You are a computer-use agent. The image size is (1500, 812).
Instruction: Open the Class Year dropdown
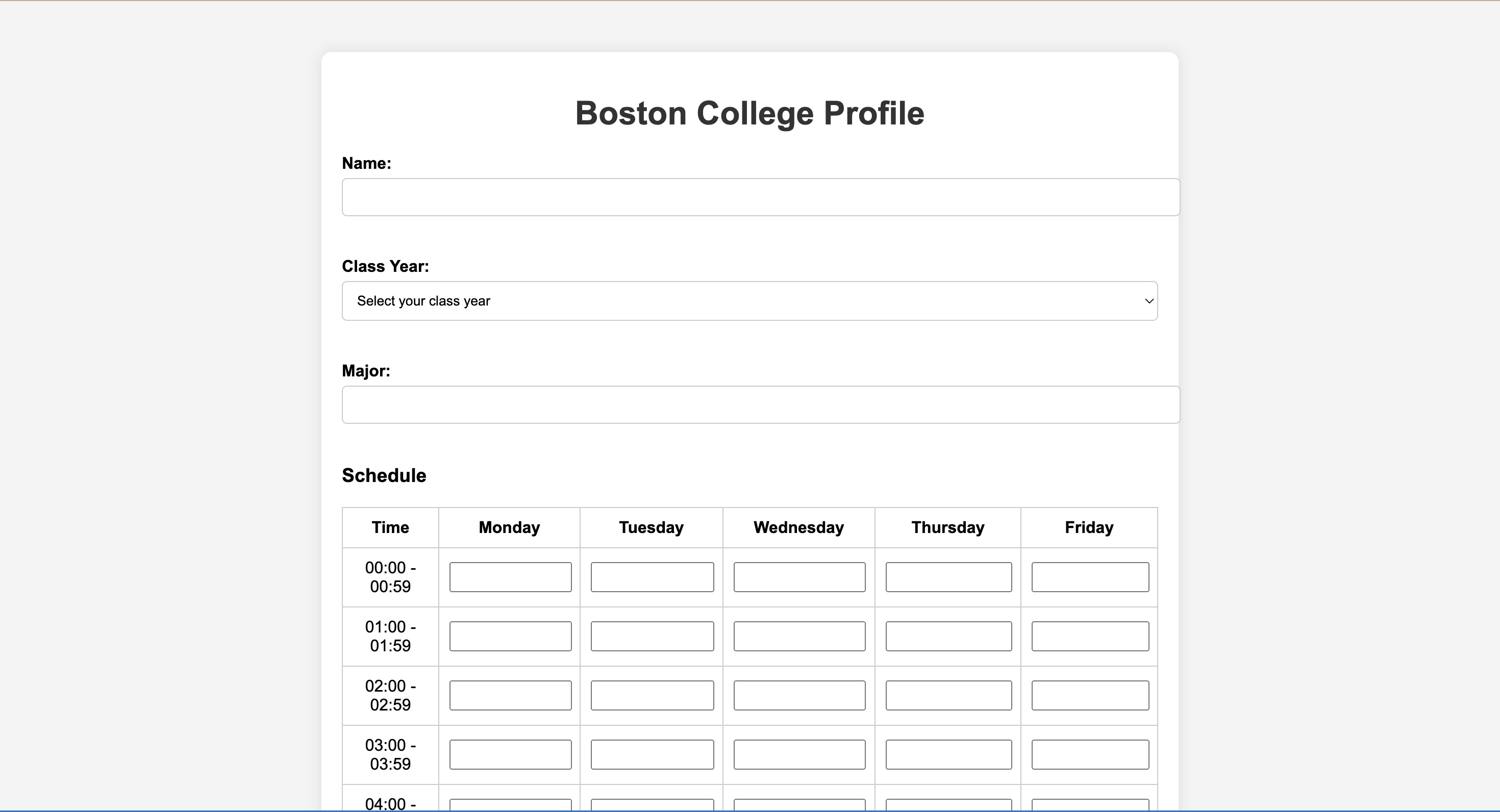749,301
